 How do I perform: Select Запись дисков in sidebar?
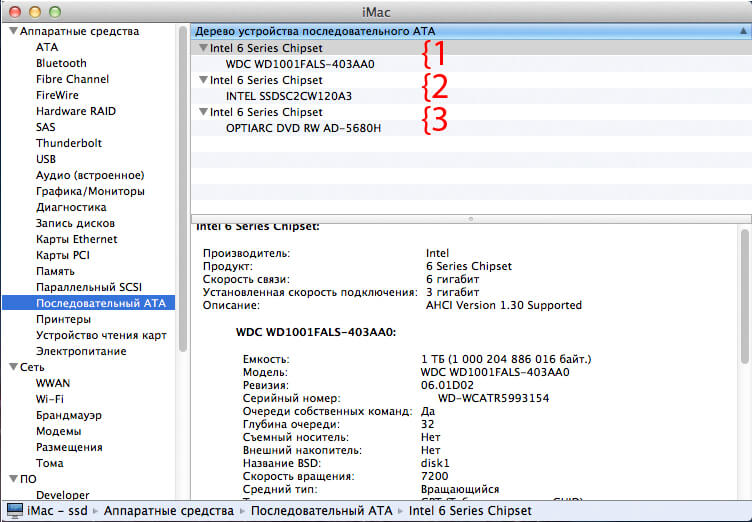tap(75, 223)
